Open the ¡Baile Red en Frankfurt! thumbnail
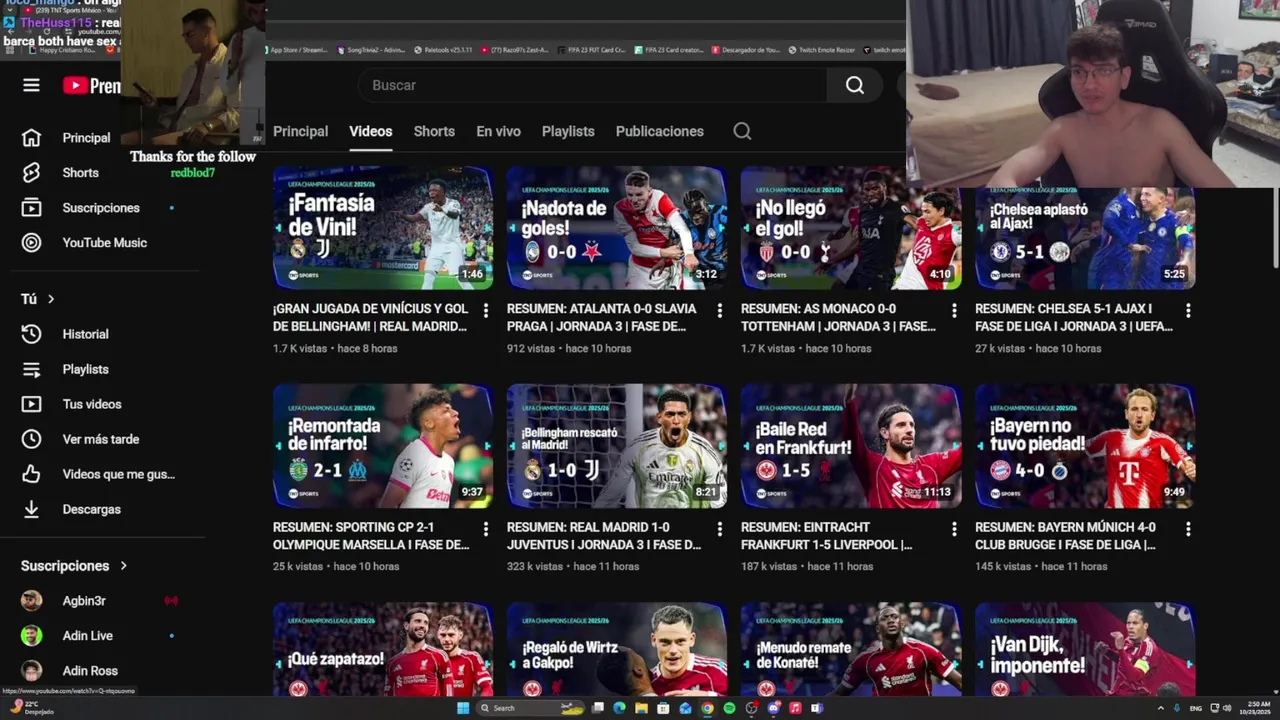This screenshot has height=720, width=1280. tap(851, 446)
